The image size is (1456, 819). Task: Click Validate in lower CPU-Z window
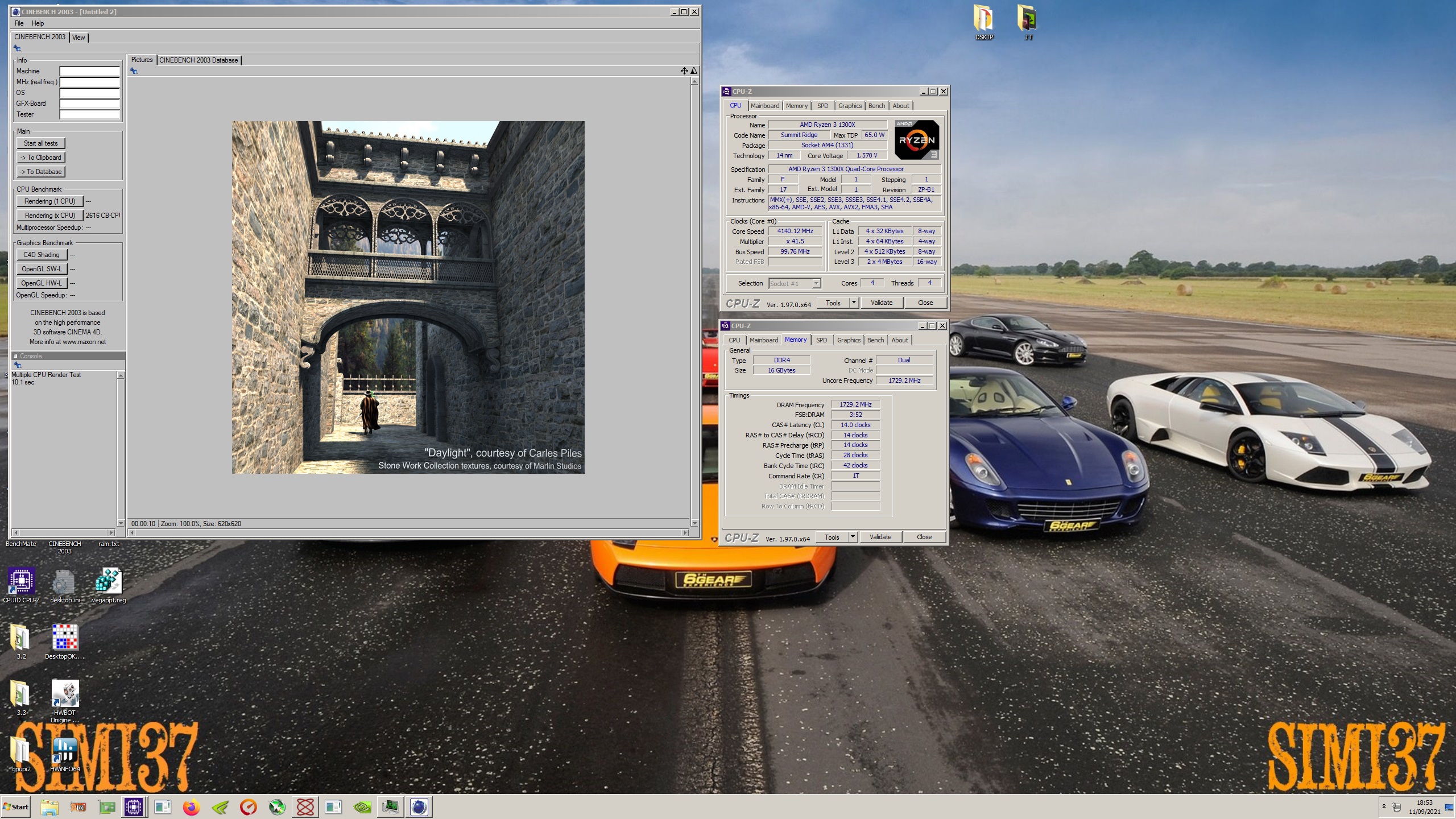click(x=880, y=537)
